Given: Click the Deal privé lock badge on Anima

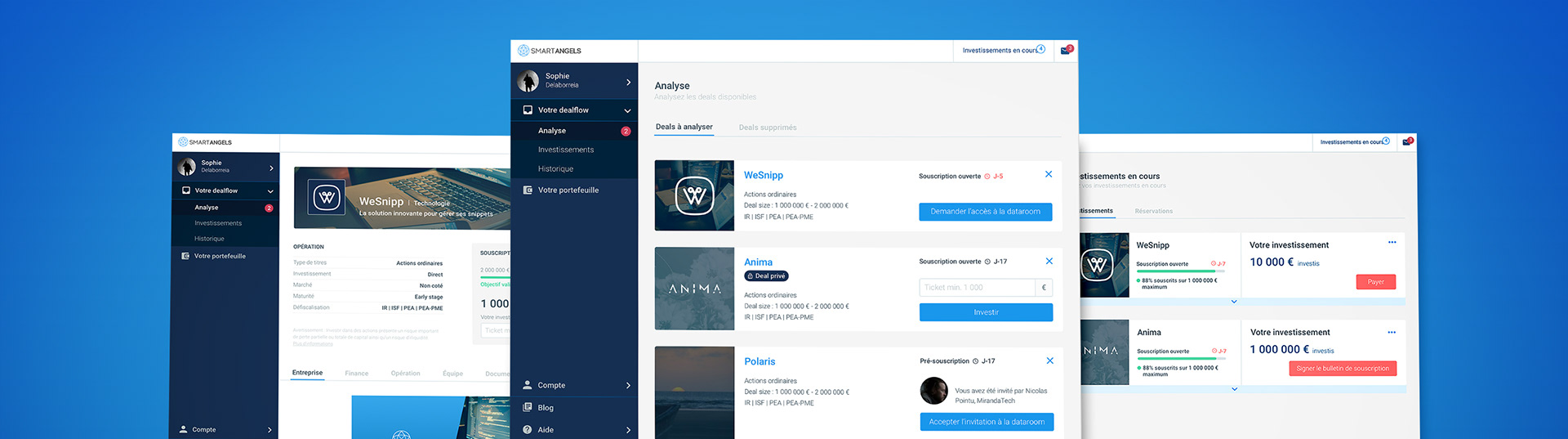Looking at the screenshot, I should point(766,276).
